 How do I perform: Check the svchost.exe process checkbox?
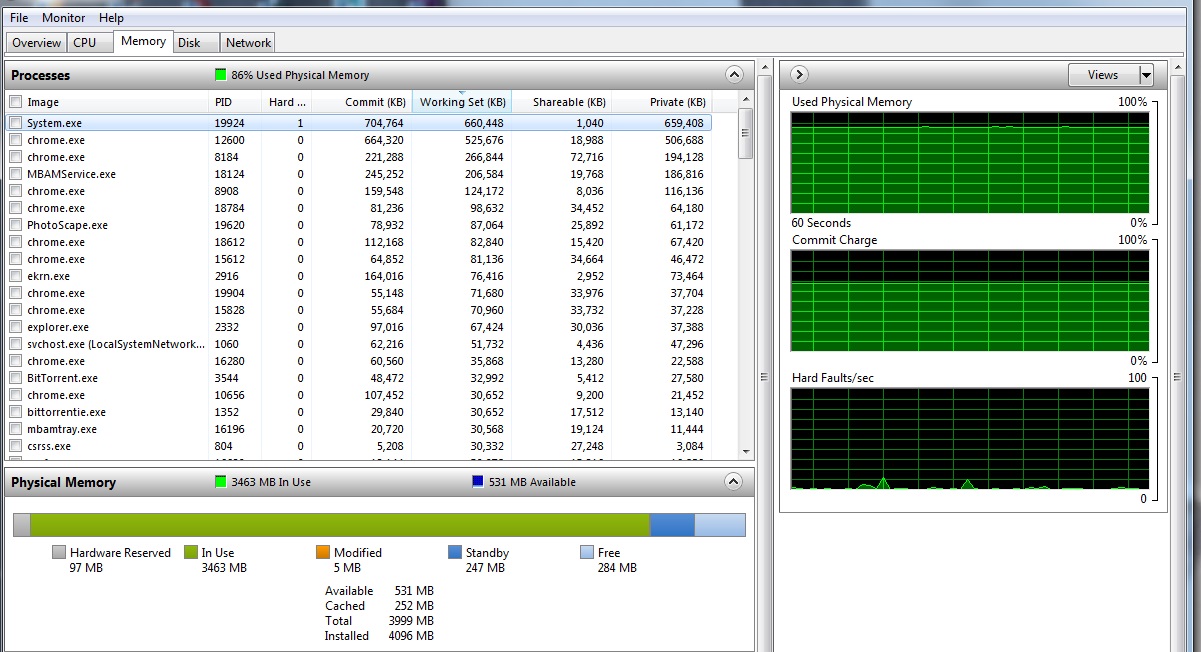15,344
